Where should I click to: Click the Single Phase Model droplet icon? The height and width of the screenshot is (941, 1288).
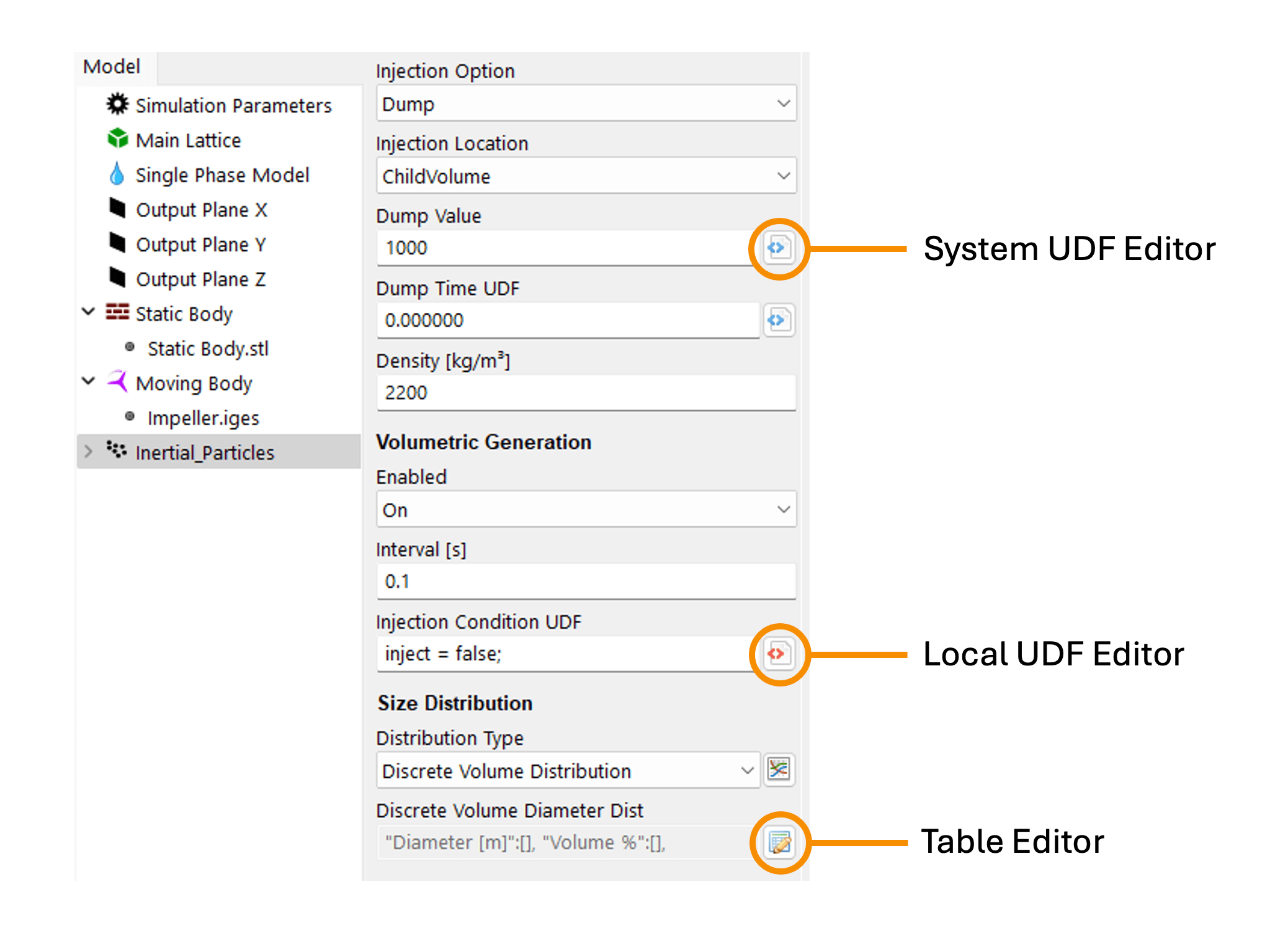click(117, 174)
